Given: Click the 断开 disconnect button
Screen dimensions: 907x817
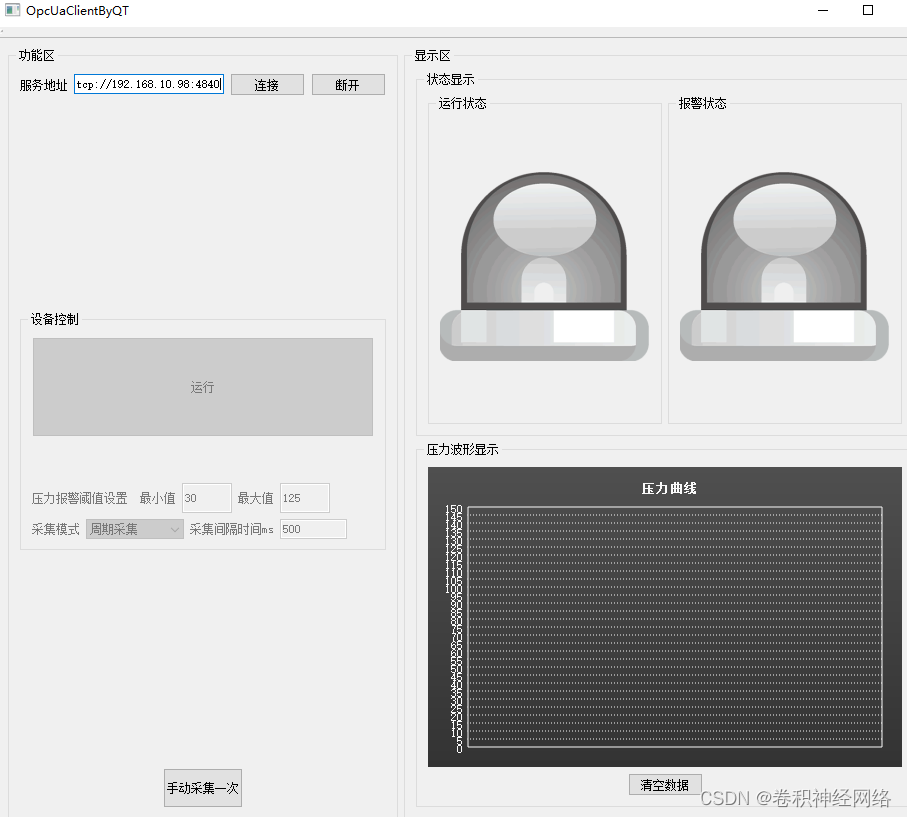Looking at the screenshot, I should click(348, 84).
